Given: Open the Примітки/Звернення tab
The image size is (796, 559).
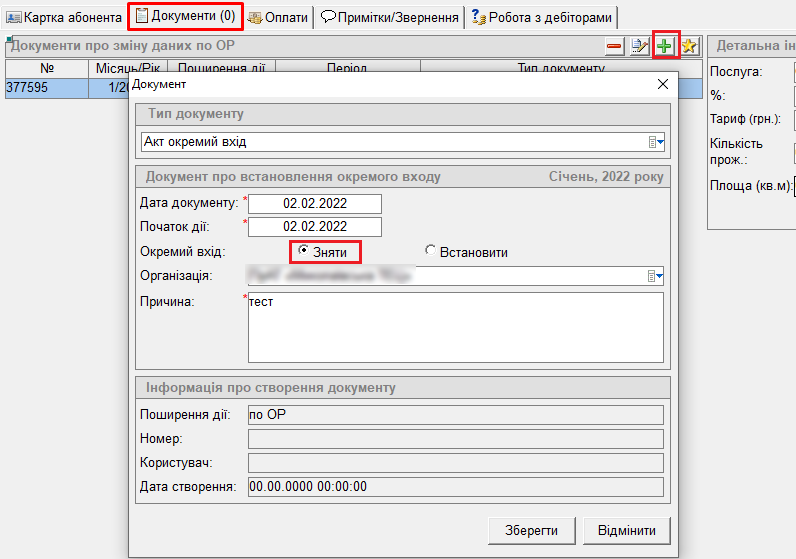Looking at the screenshot, I should click(x=390, y=17).
